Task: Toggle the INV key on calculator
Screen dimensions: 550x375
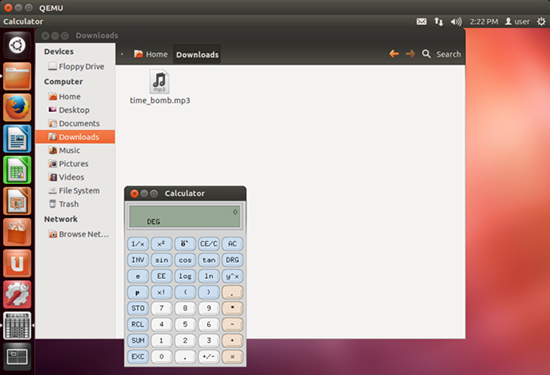Action: point(138,260)
